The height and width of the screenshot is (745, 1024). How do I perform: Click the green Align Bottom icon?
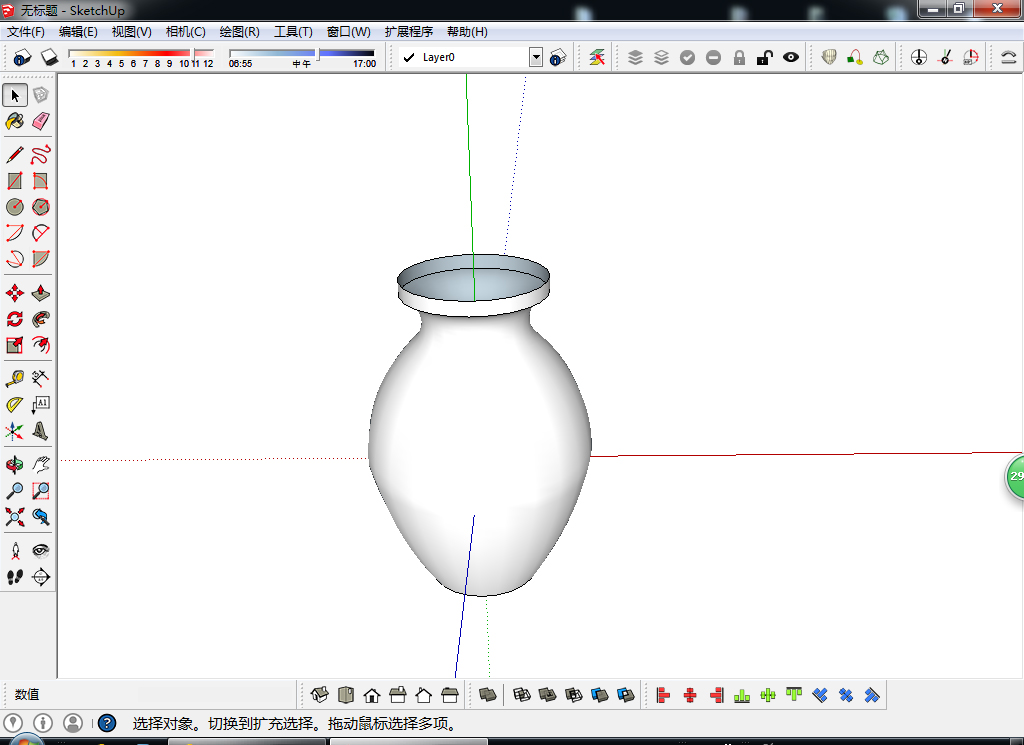[x=742, y=695]
